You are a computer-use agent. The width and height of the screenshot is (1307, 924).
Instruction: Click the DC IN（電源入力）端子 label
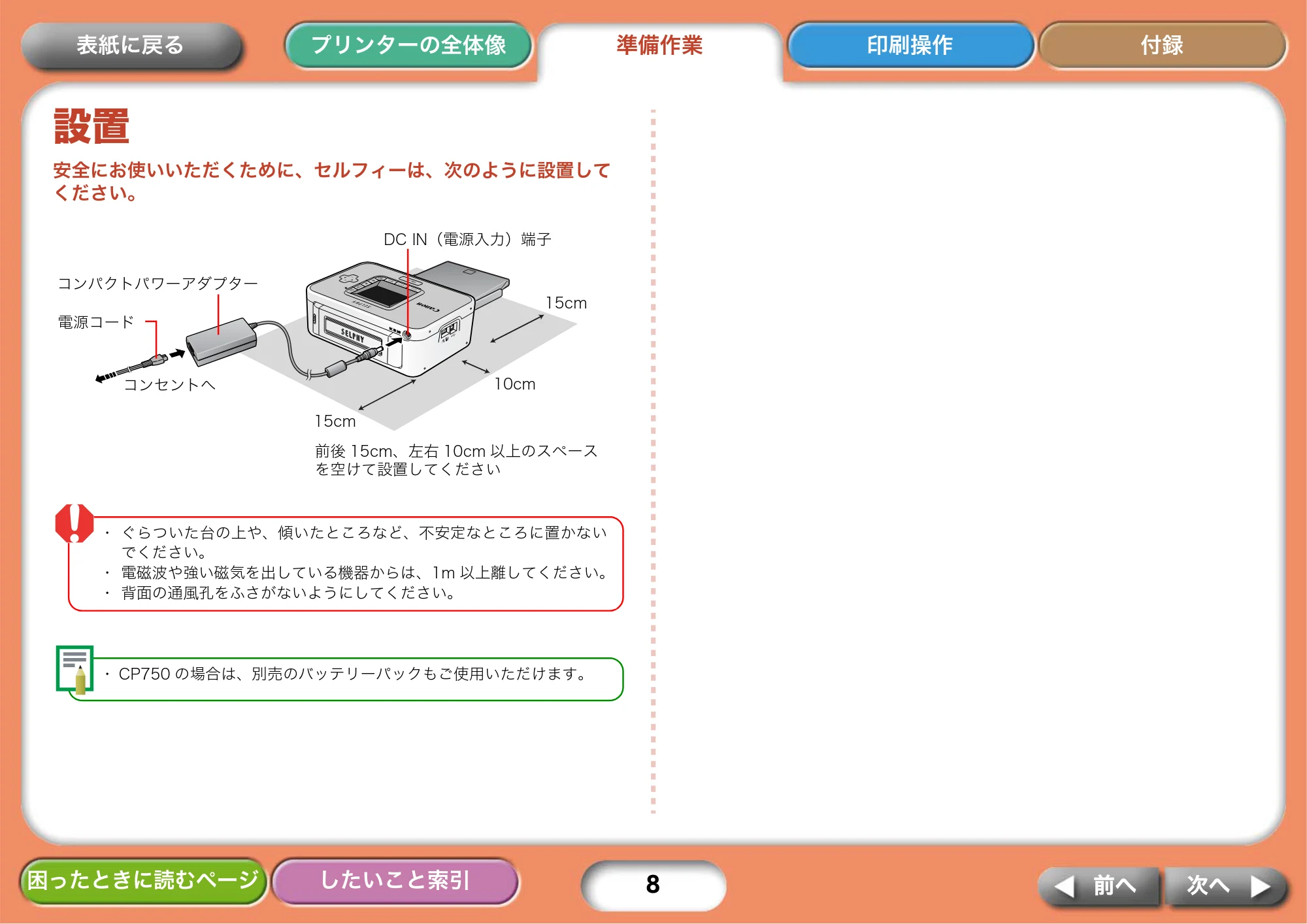467,239
